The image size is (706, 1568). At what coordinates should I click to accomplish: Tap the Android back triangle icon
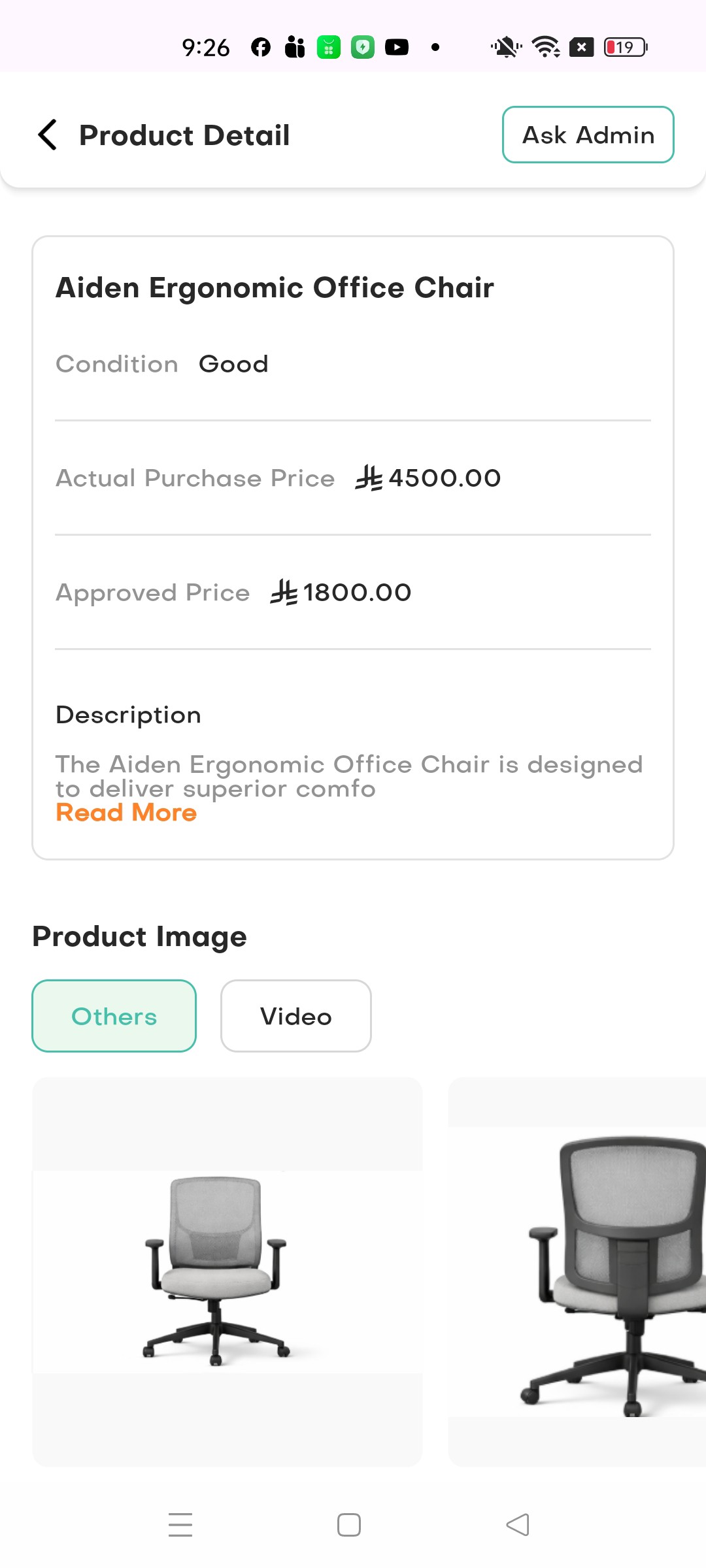518,1525
